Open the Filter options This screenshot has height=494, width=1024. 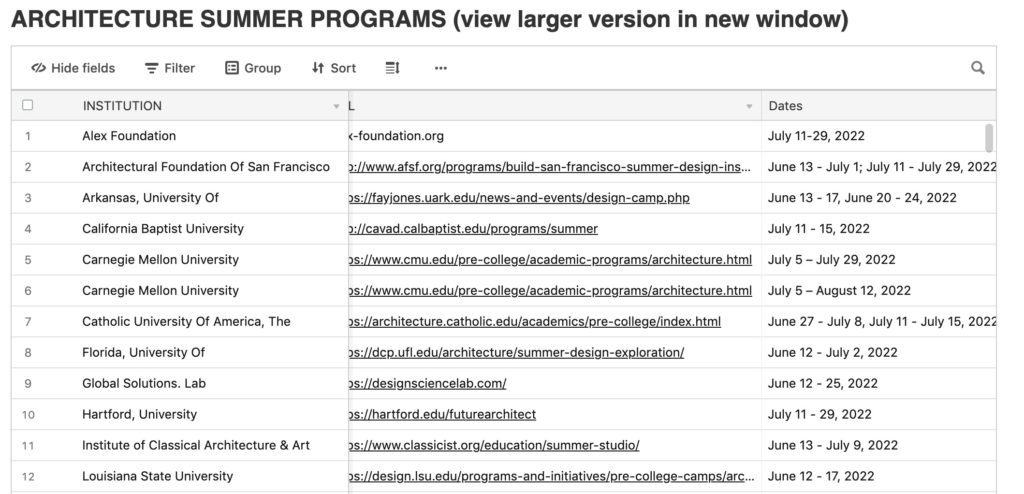(170, 68)
